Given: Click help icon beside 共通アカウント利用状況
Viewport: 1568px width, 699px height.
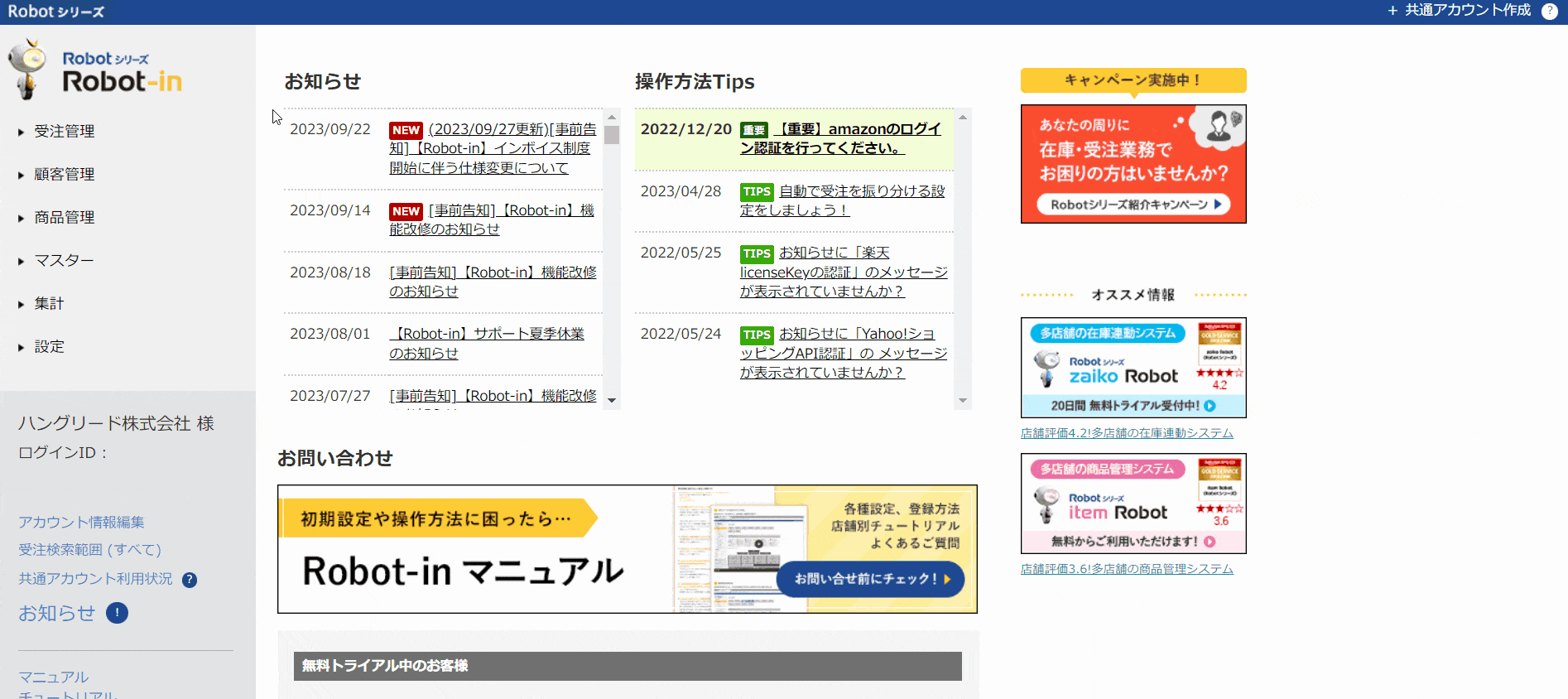Looking at the screenshot, I should pyautogui.click(x=190, y=580).
